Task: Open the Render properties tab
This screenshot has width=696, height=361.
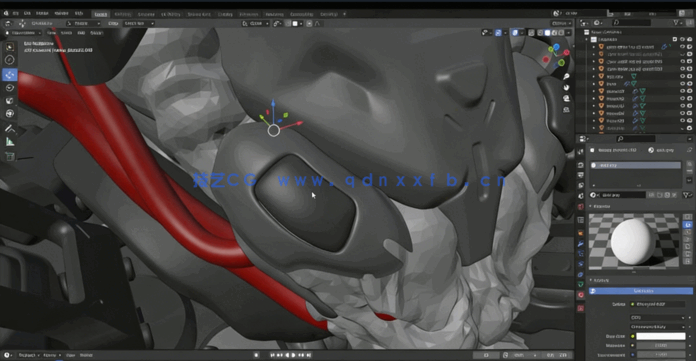Action: pos(581,165)
